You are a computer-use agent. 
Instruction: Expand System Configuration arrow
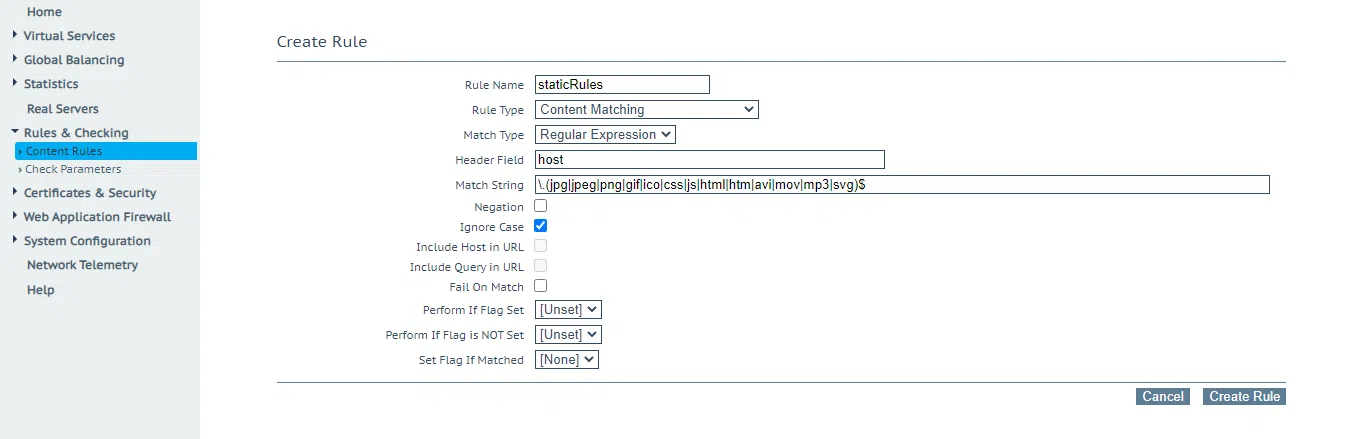(x=15, y=240)
